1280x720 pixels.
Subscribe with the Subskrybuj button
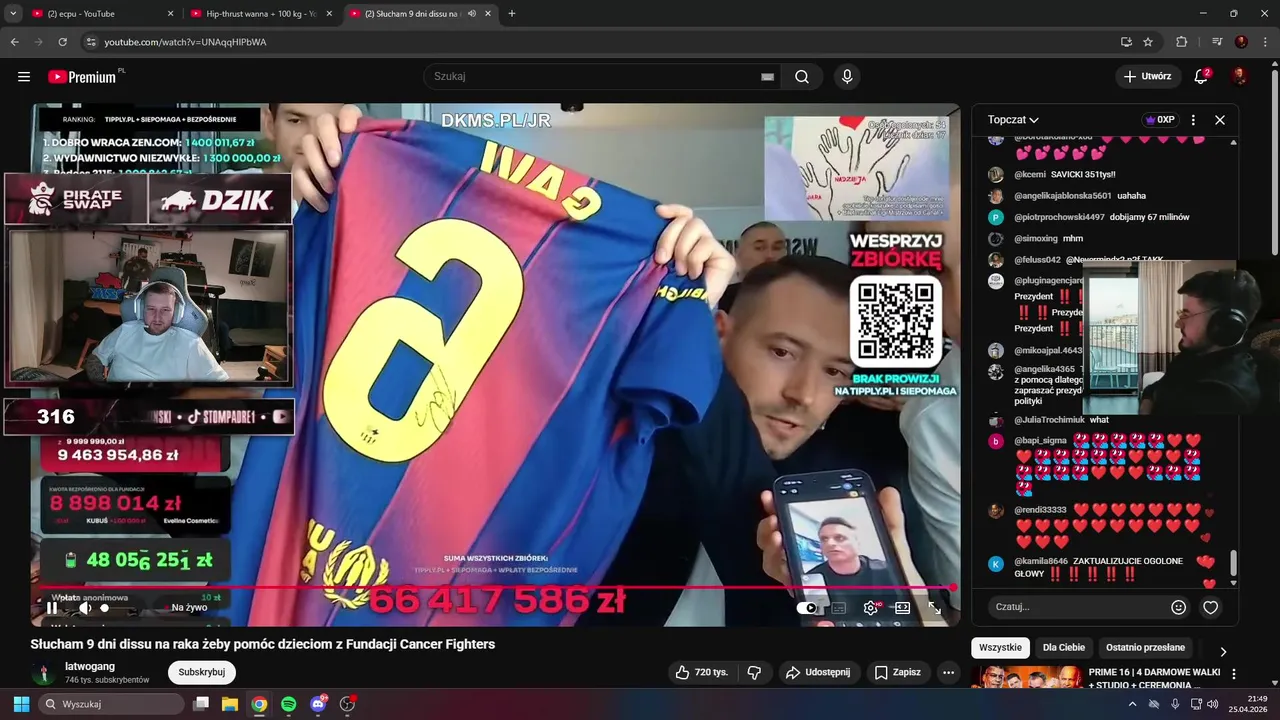tap(202, 672)
